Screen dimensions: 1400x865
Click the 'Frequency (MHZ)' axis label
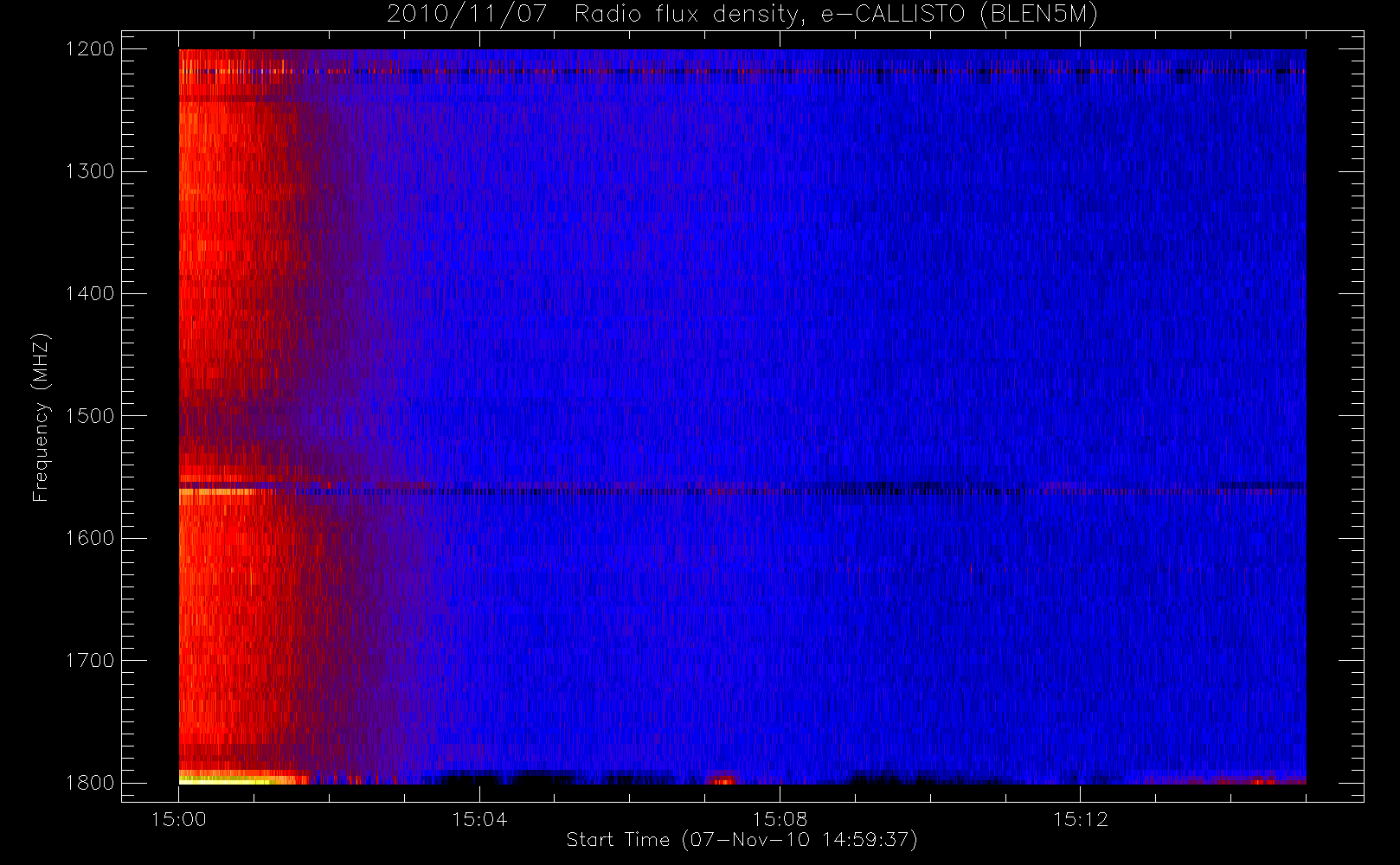(x=41, y=417)
